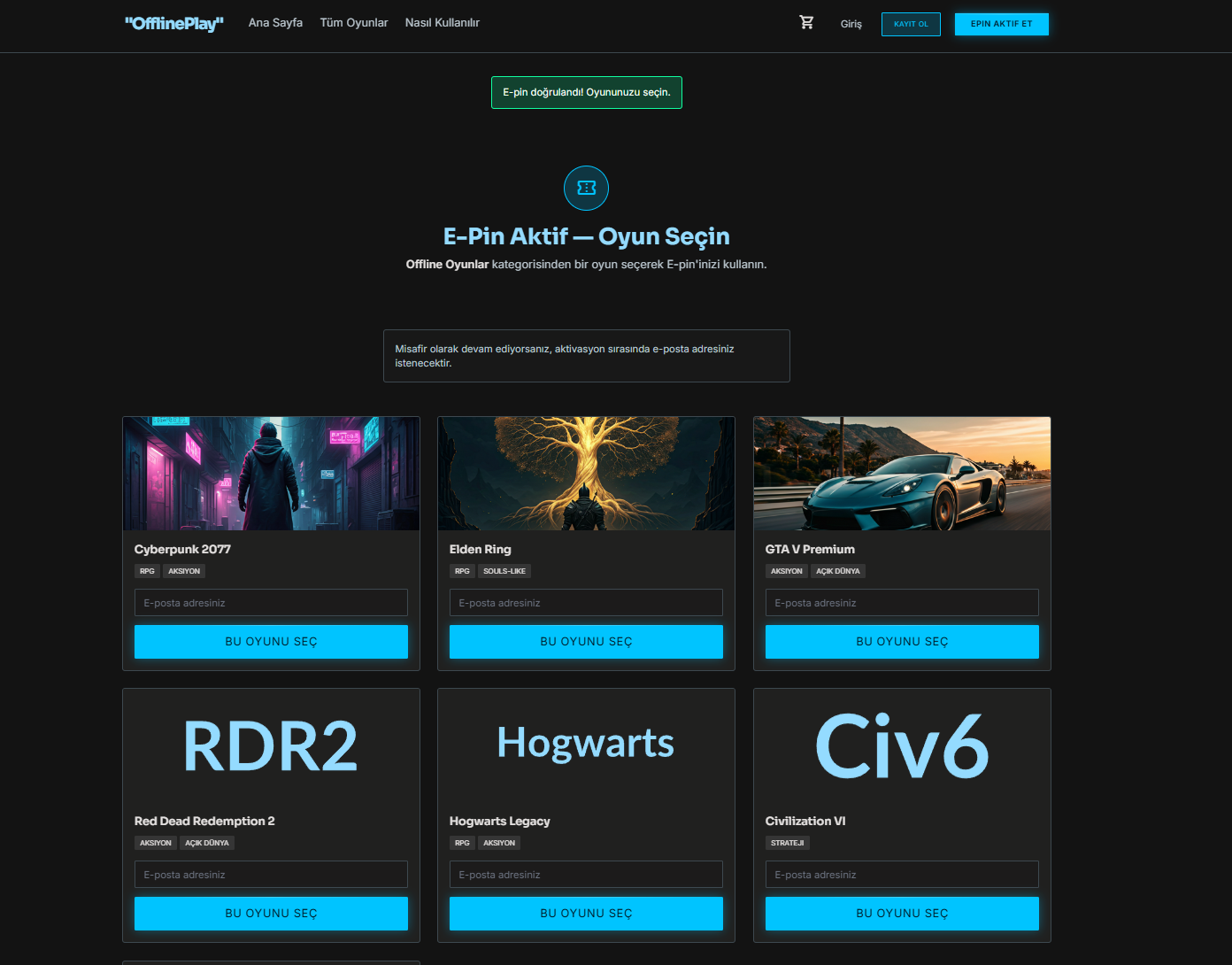Click the Cyberpunk 2077 cover image

coord(271,474)
